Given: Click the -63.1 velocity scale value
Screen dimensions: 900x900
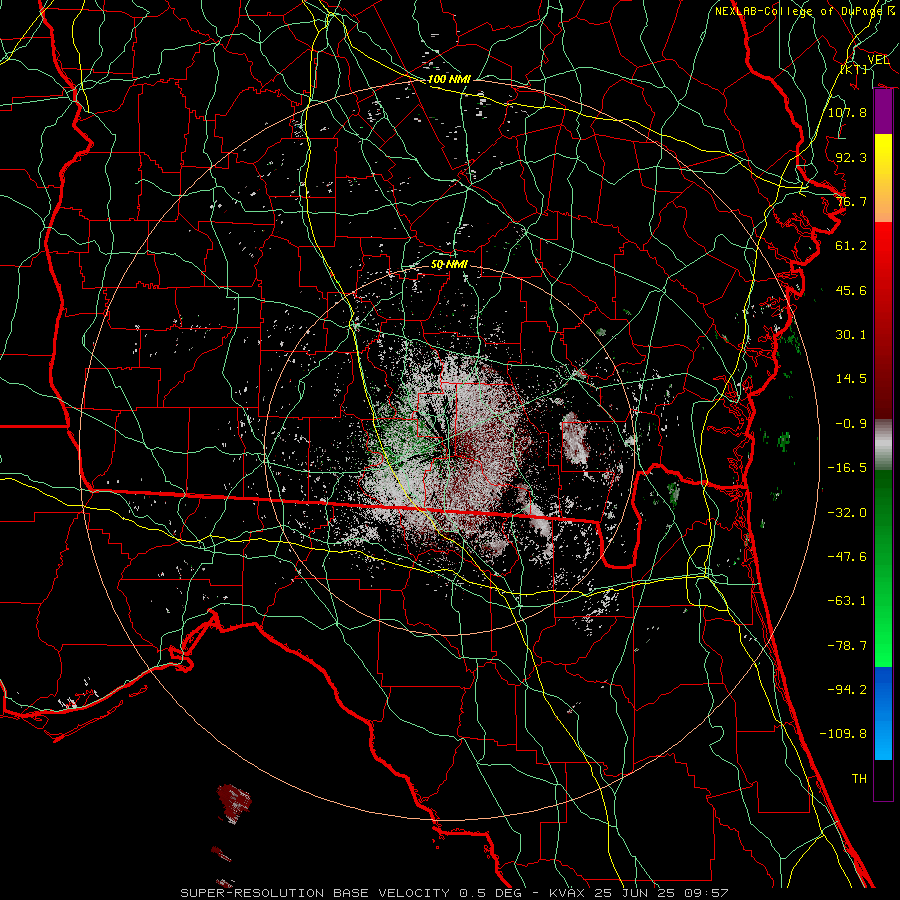Looking at the screenshot, I should pos(847,601).
